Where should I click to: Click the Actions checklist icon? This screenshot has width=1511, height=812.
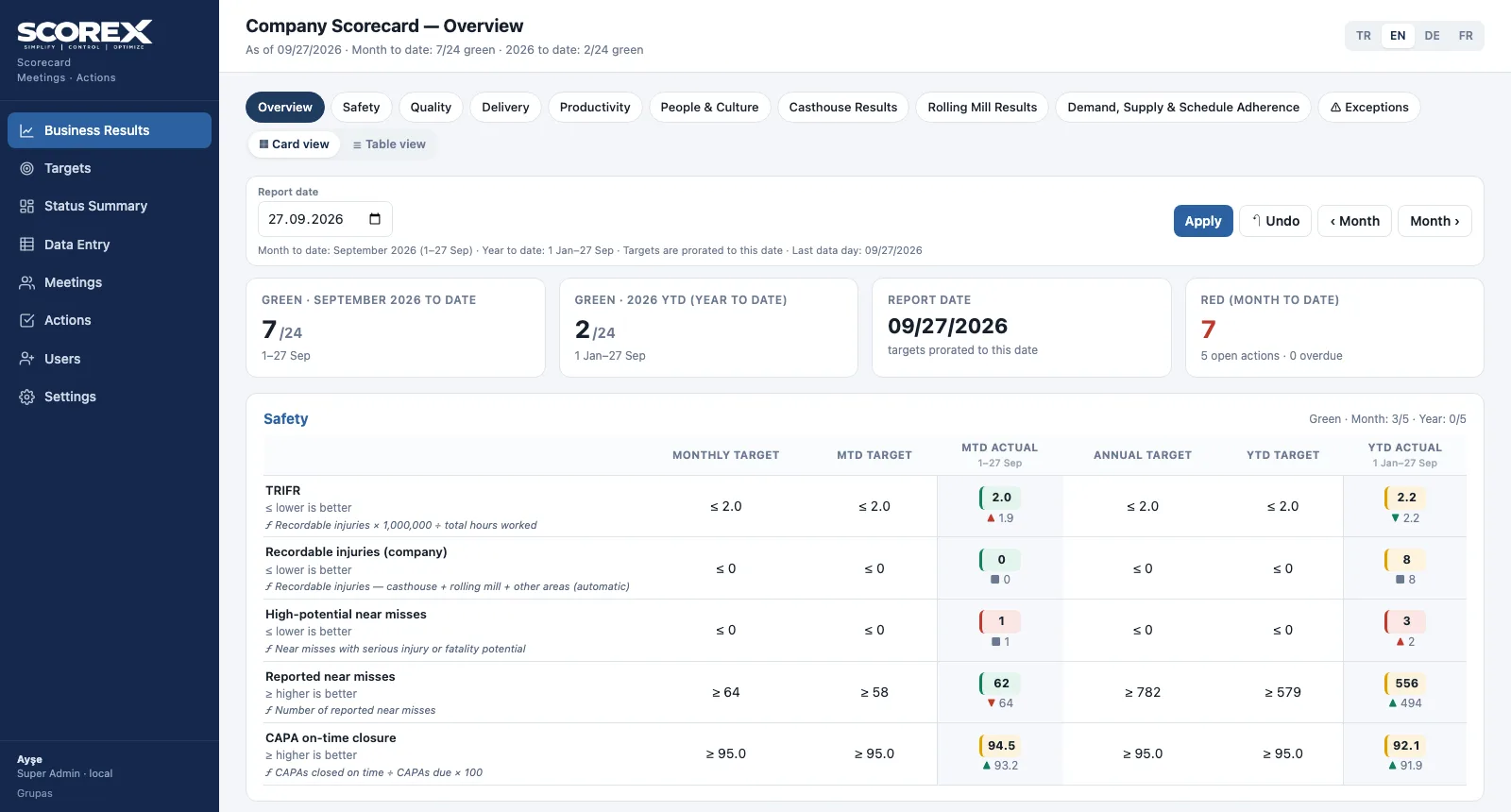tap(27, 320)
